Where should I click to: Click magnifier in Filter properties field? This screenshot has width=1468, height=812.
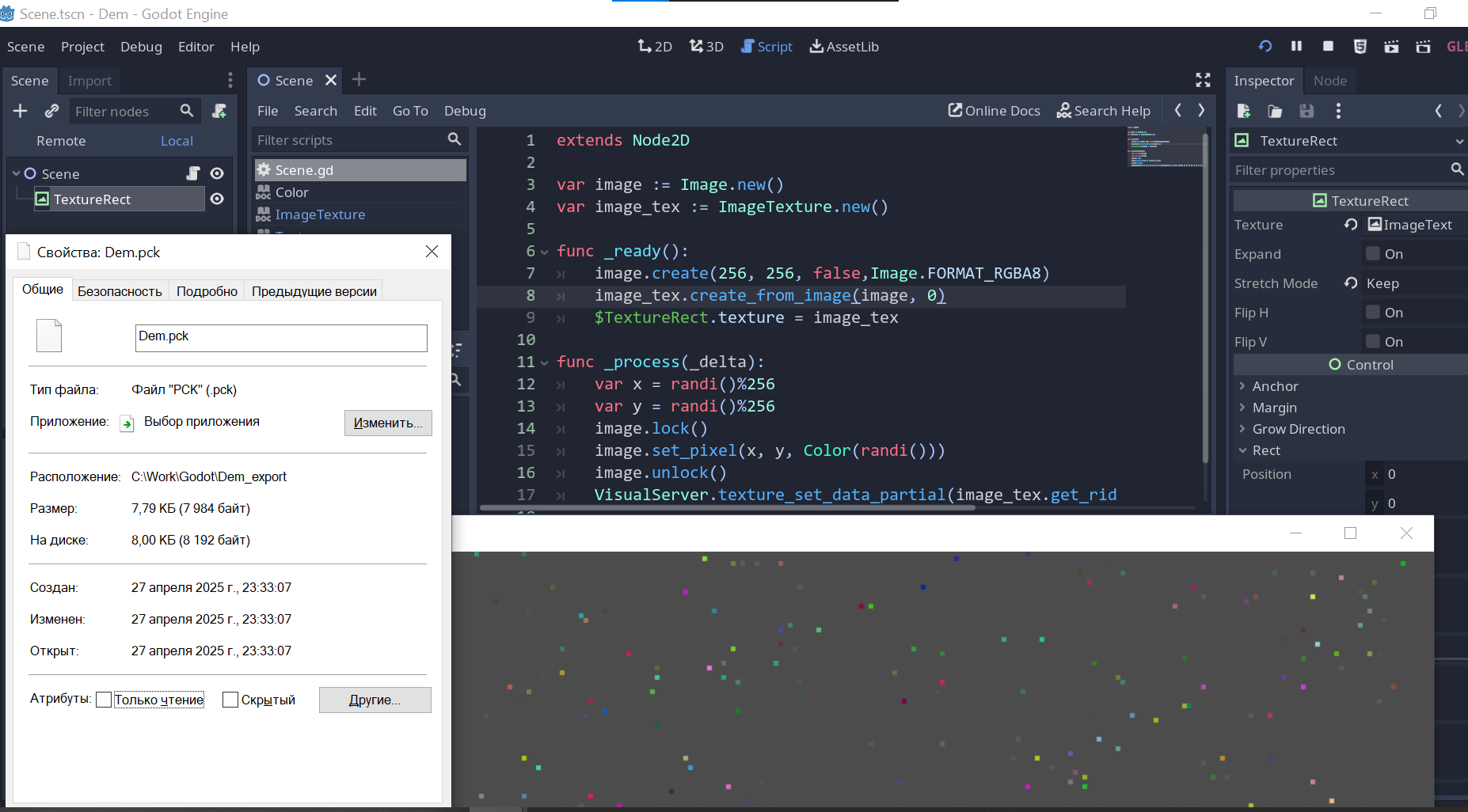click(x=1457, y=169)
